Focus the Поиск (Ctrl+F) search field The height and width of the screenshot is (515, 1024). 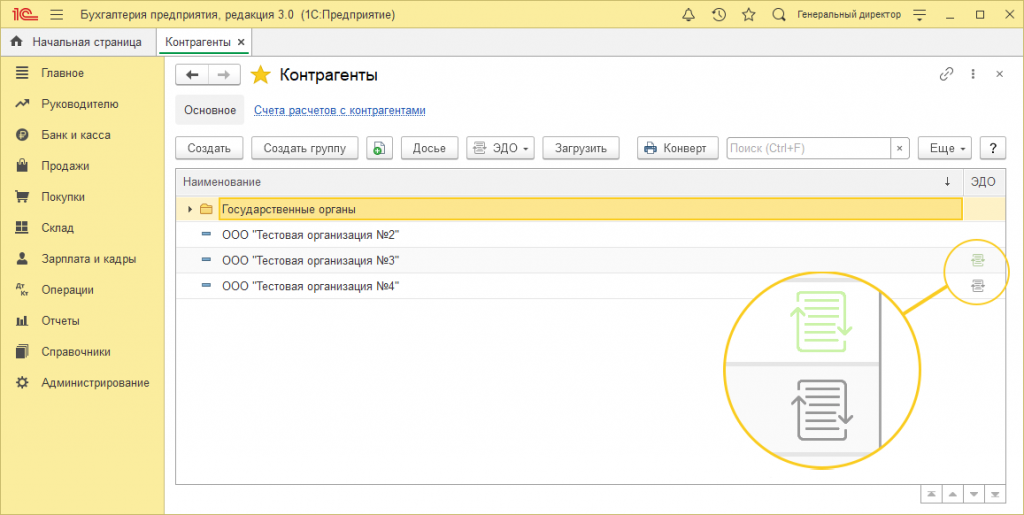coord(808,148)
